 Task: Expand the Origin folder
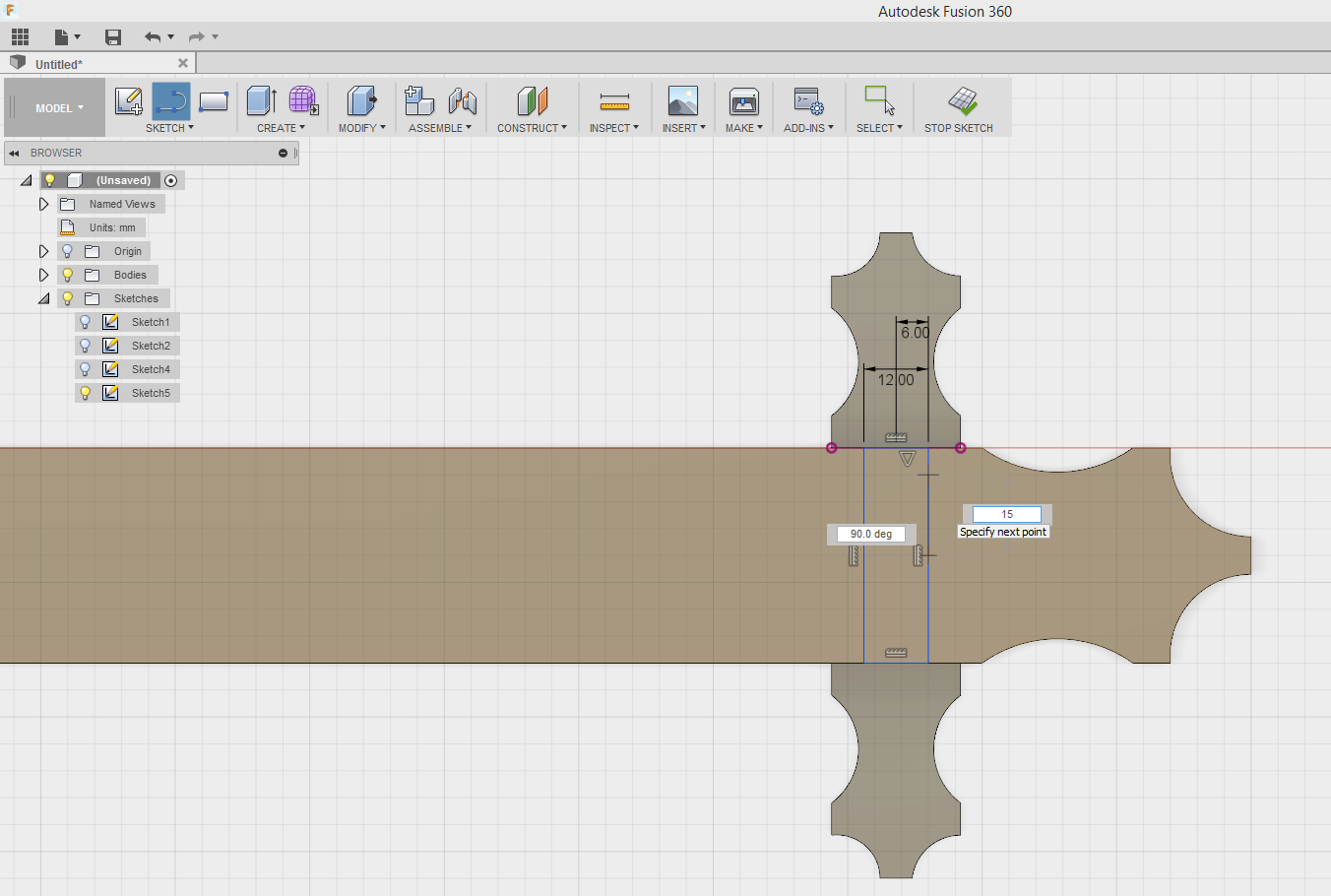coord(43,251)
